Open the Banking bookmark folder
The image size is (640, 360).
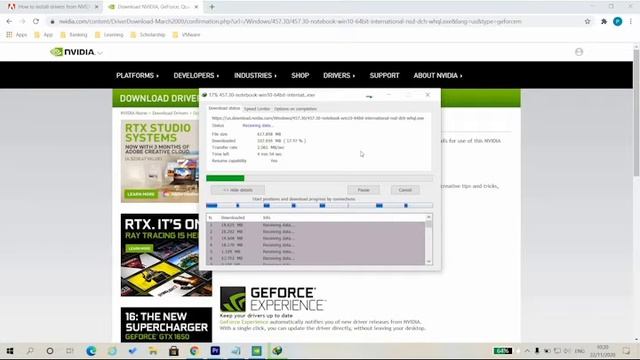[x=74, y=35]
